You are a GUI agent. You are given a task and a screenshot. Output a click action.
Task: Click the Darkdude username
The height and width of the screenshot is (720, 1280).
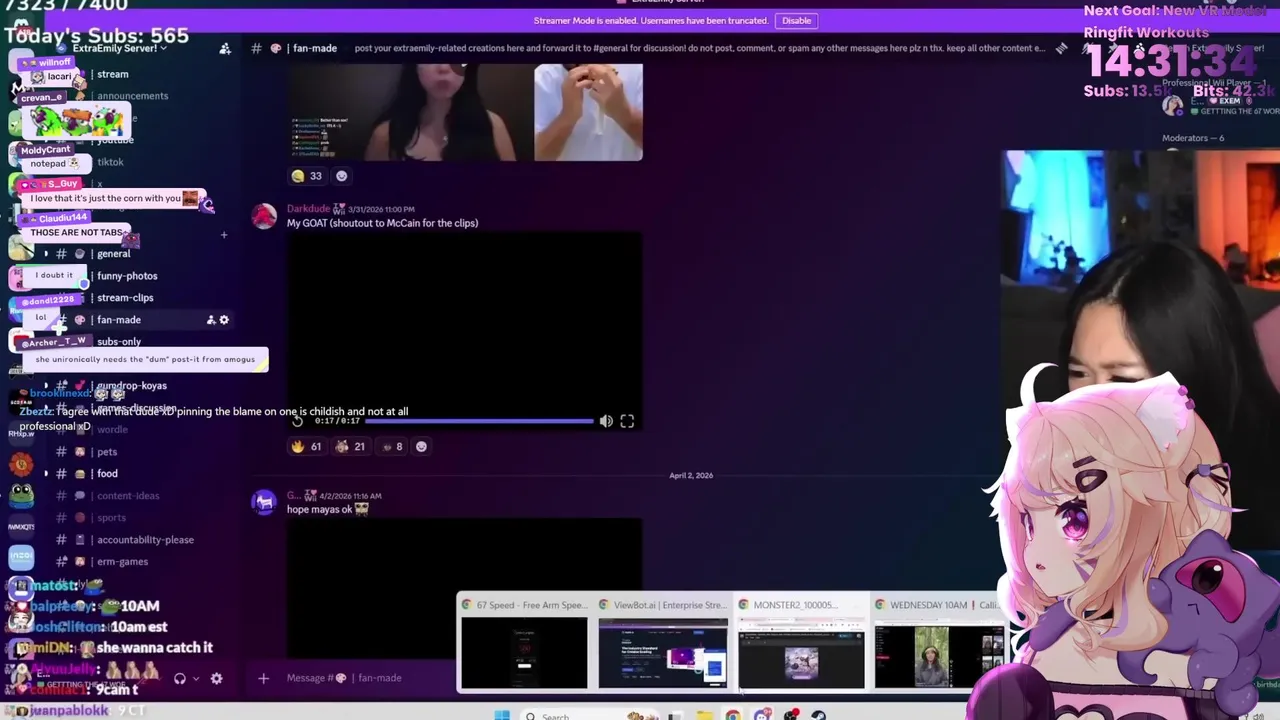click(x=308, y=209)
